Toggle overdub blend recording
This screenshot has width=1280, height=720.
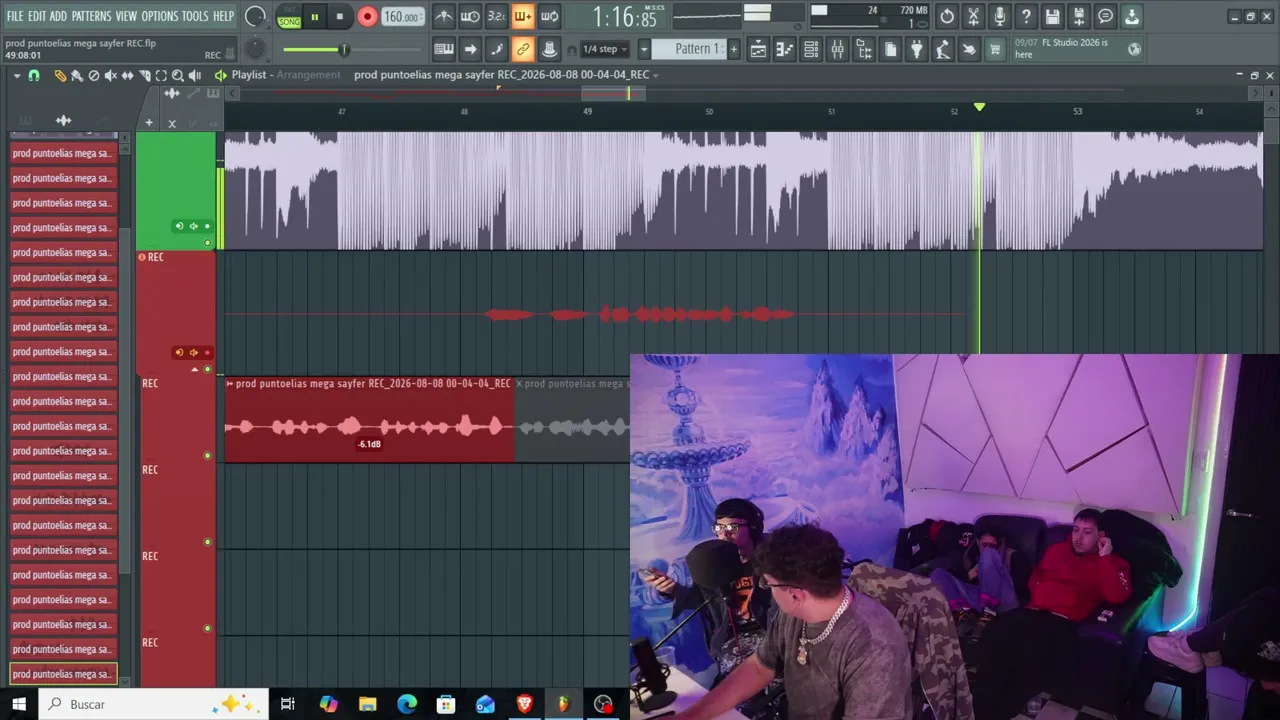[x=522, y=16]
